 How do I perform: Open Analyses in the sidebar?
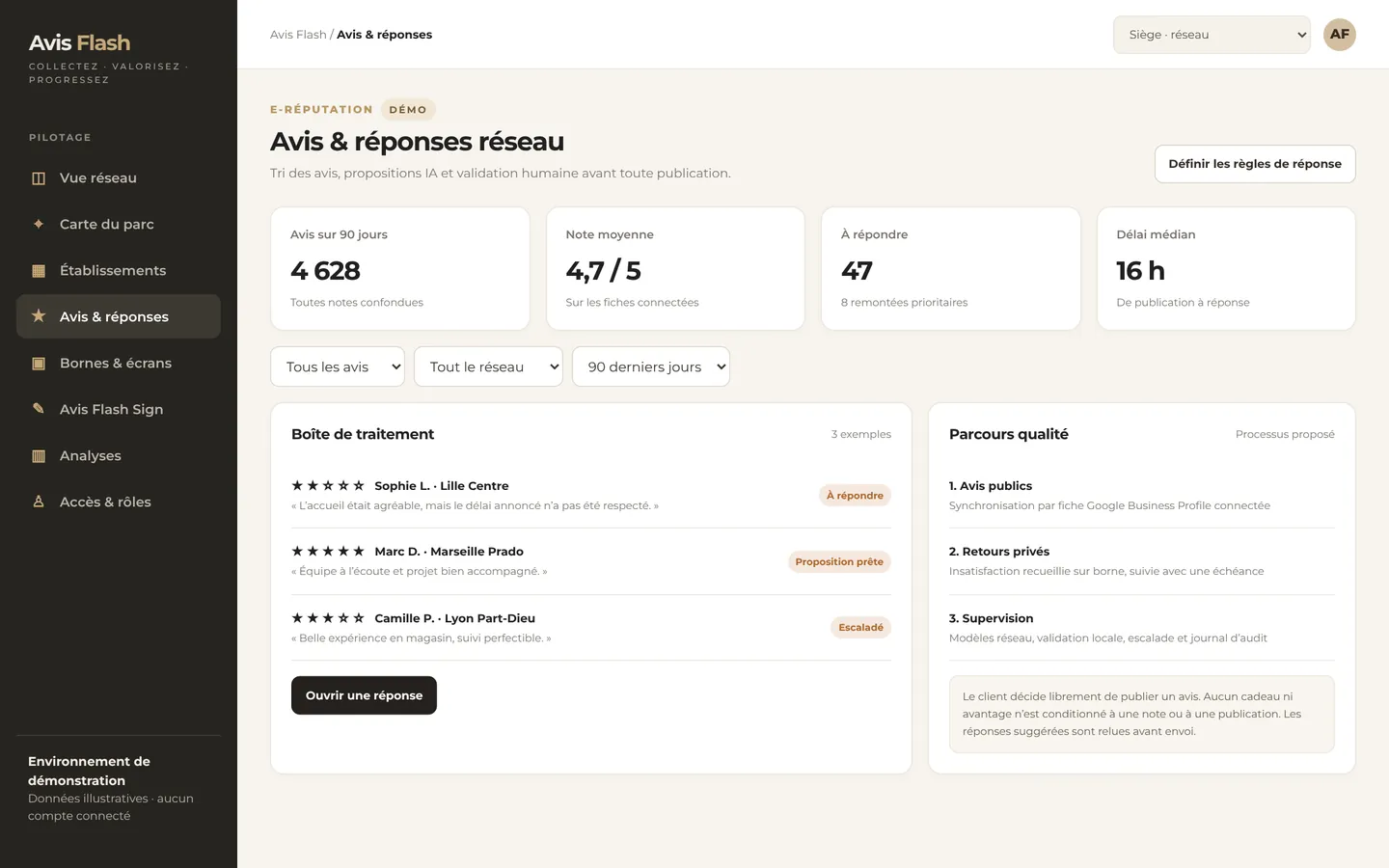click(119, 456)
